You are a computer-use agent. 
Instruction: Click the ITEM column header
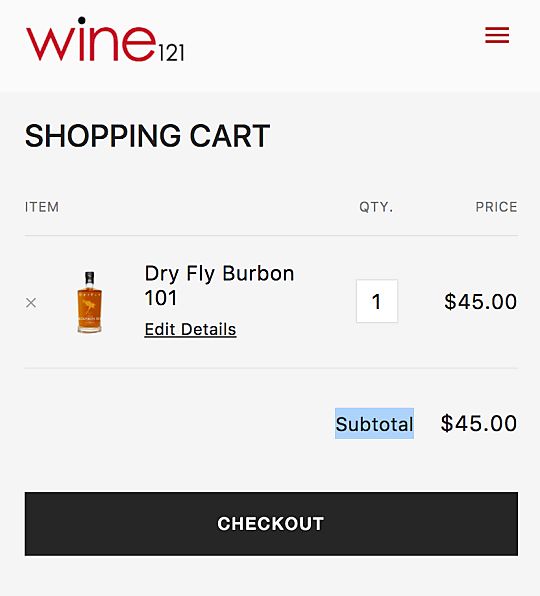click(x=42, y=207)
